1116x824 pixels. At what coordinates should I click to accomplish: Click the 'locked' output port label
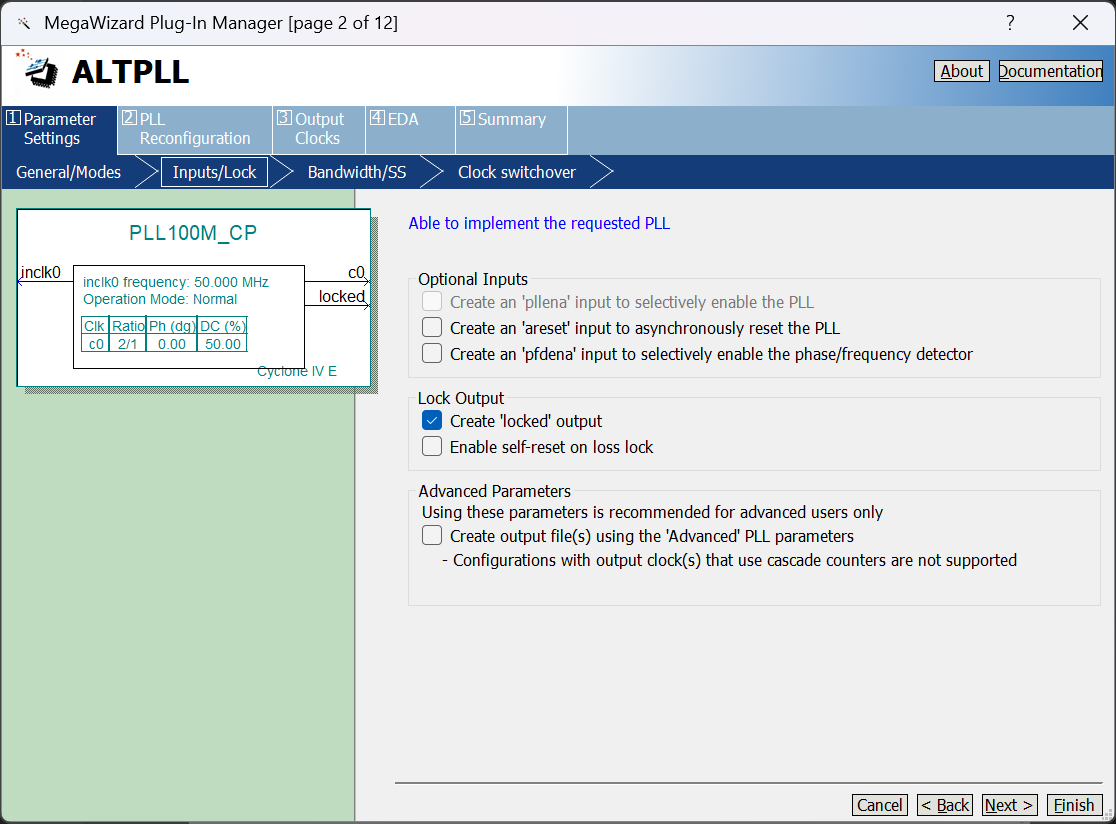tap(342, 296)
